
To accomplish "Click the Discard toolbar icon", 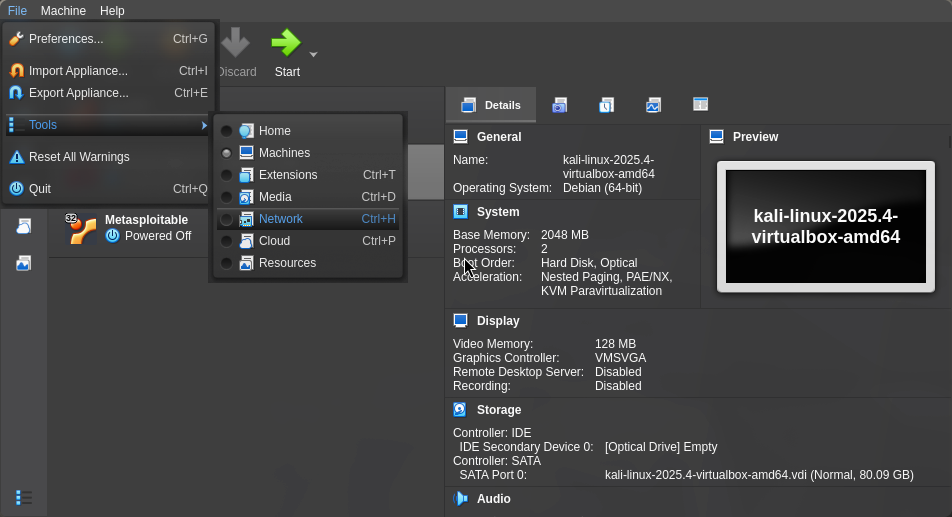I will (x=236, y=42).
